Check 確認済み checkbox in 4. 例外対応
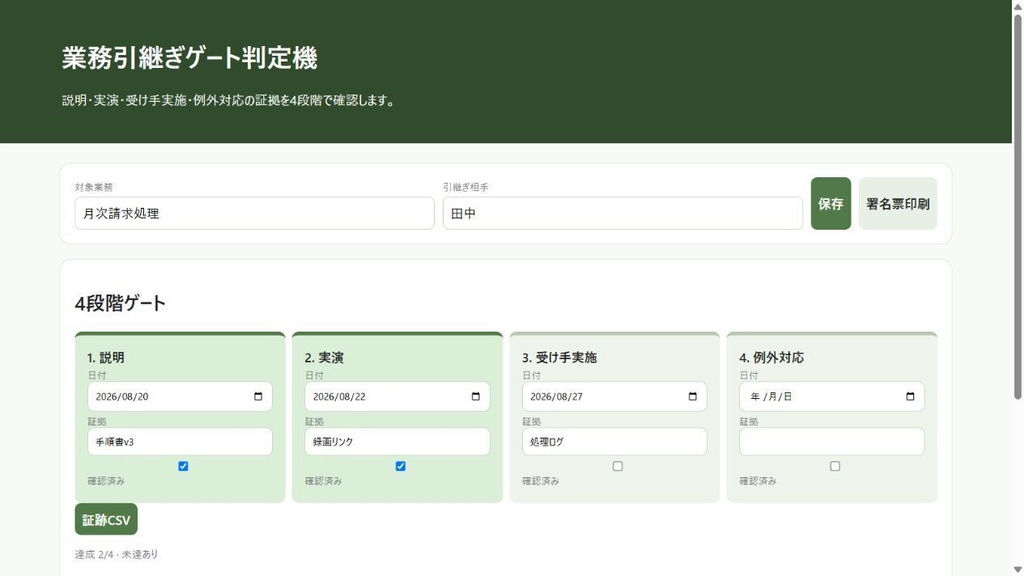Screen dimensions: 1024x576 pyautogui.click(x=835, y=466)
